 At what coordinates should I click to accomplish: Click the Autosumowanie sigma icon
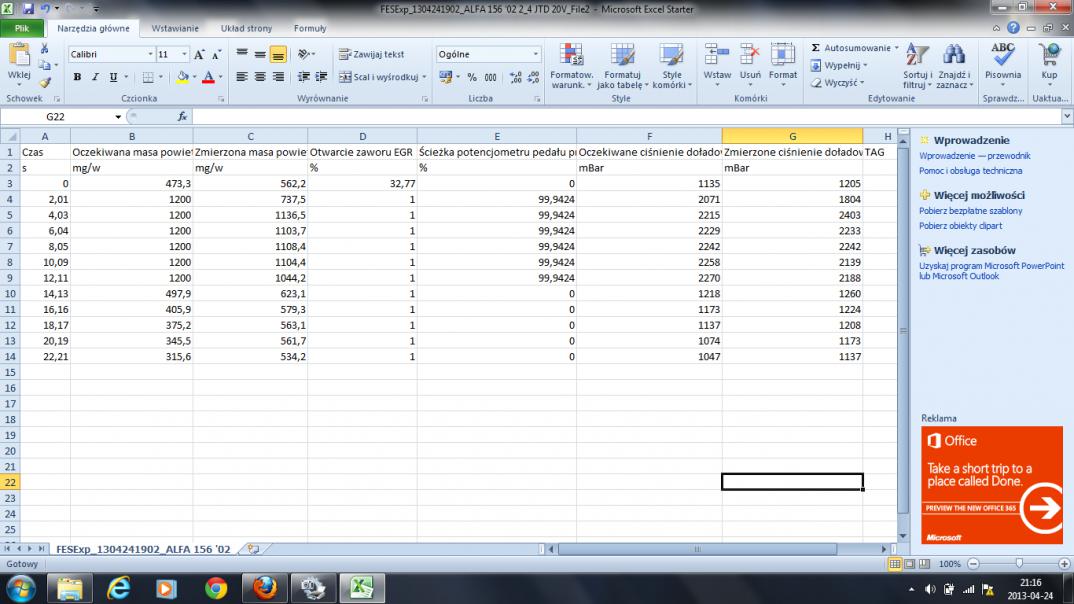[816, 48]
